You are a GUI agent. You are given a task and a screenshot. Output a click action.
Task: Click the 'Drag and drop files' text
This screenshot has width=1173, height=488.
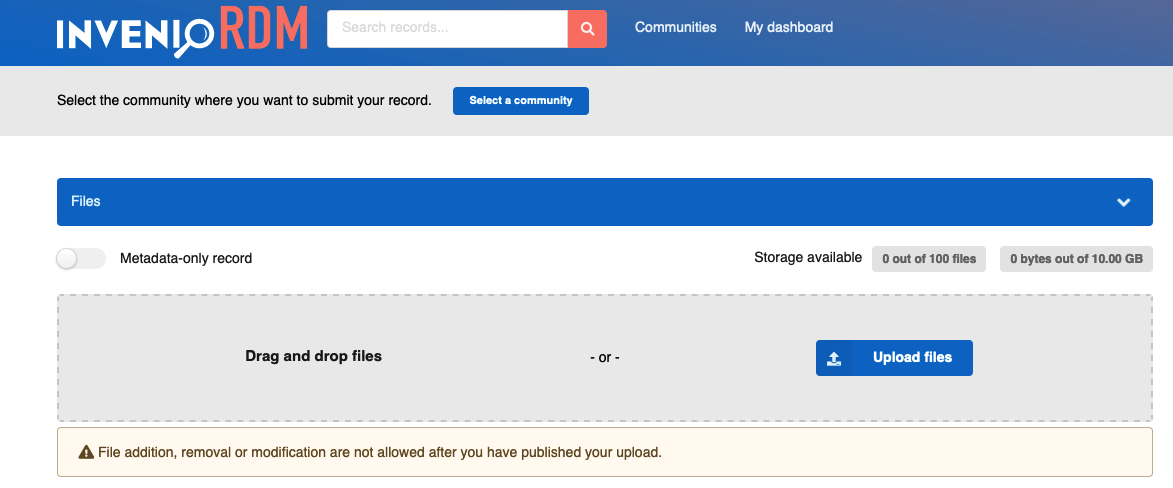tap(313, 356)
